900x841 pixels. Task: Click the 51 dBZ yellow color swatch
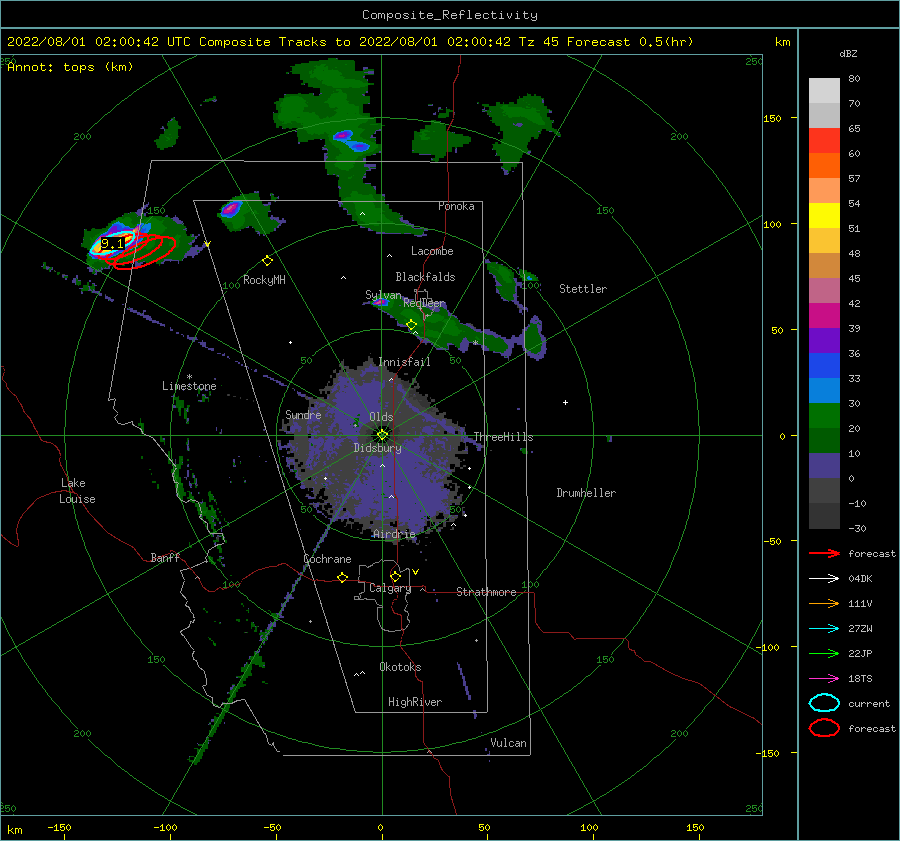(x=824, y=216)
